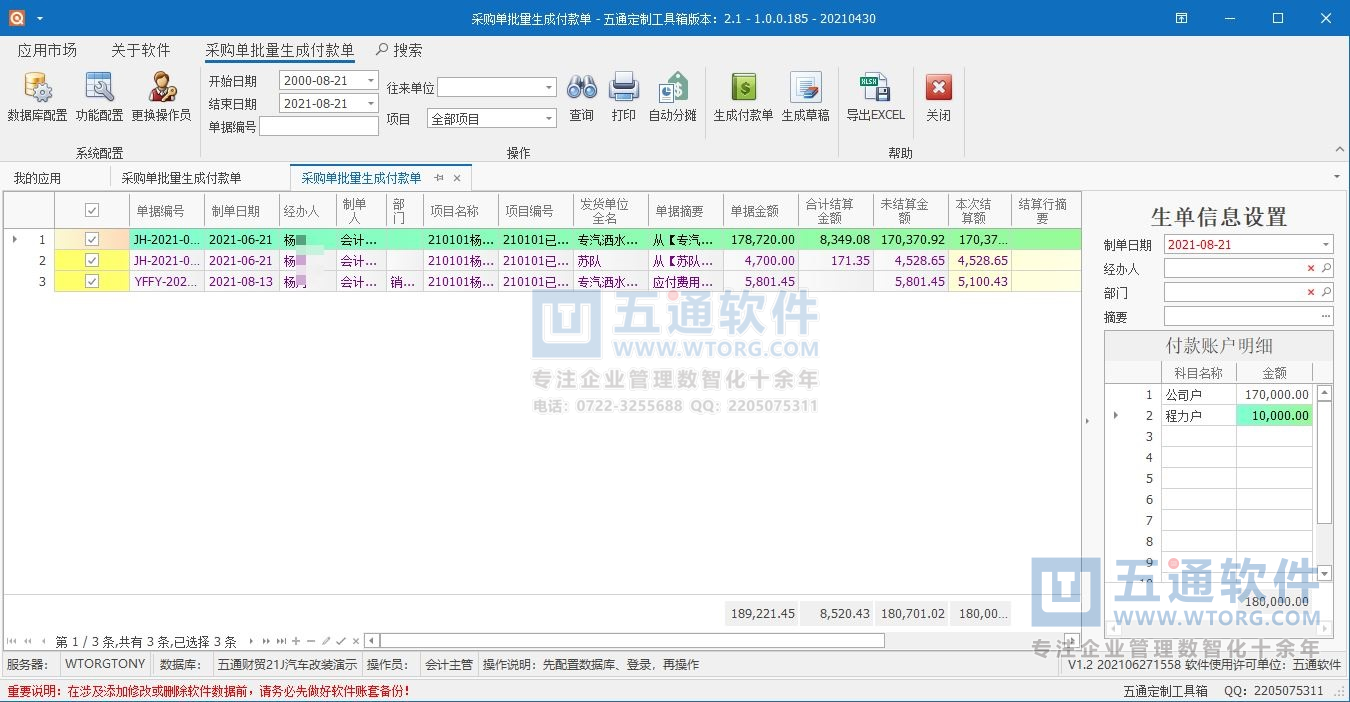Search 部门 with the magnifier icon

click(x=1326, y=293)
